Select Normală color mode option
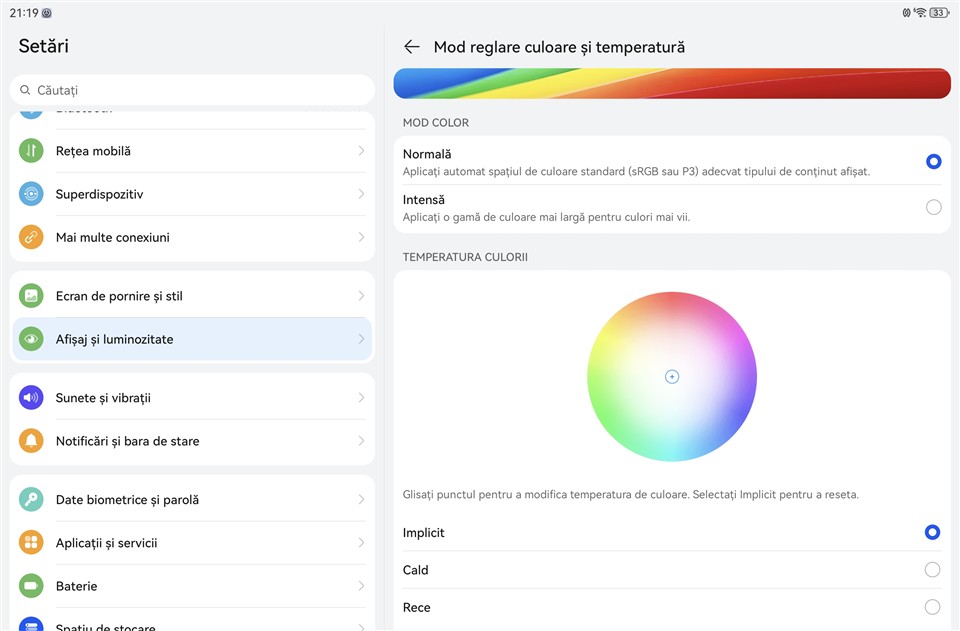This screenshot has height=631, width=960. [x=933, y=161]
